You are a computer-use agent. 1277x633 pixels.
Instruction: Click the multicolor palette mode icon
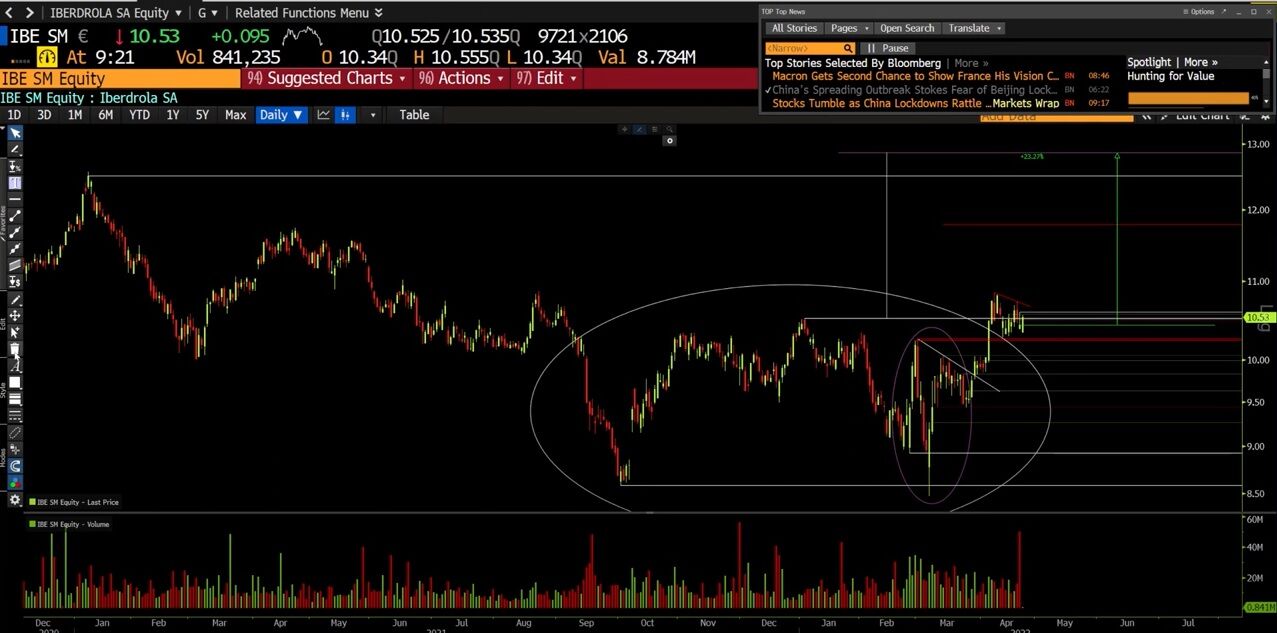(x=15, y=483)
